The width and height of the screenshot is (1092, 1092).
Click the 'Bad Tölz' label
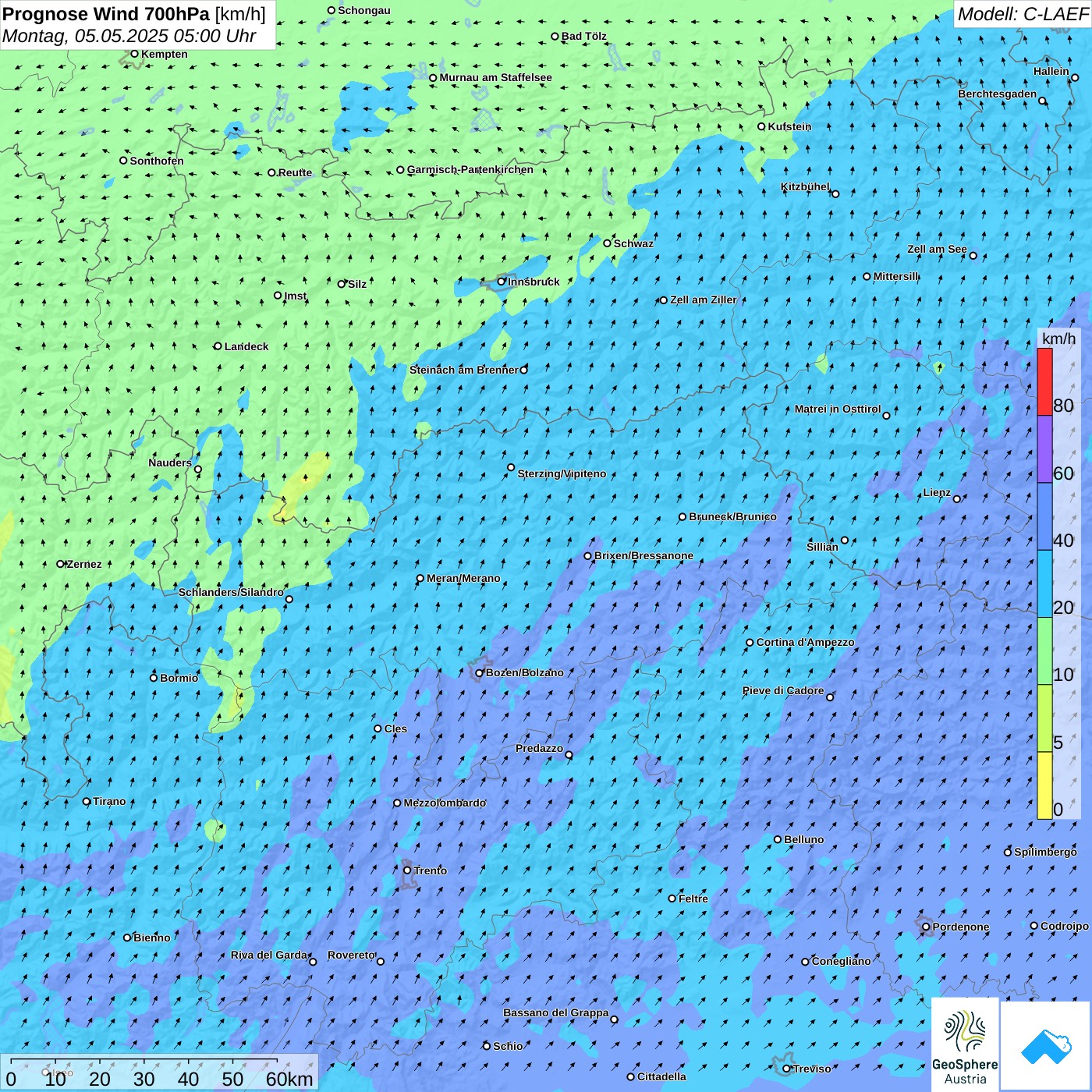click(x=583, y=36)
